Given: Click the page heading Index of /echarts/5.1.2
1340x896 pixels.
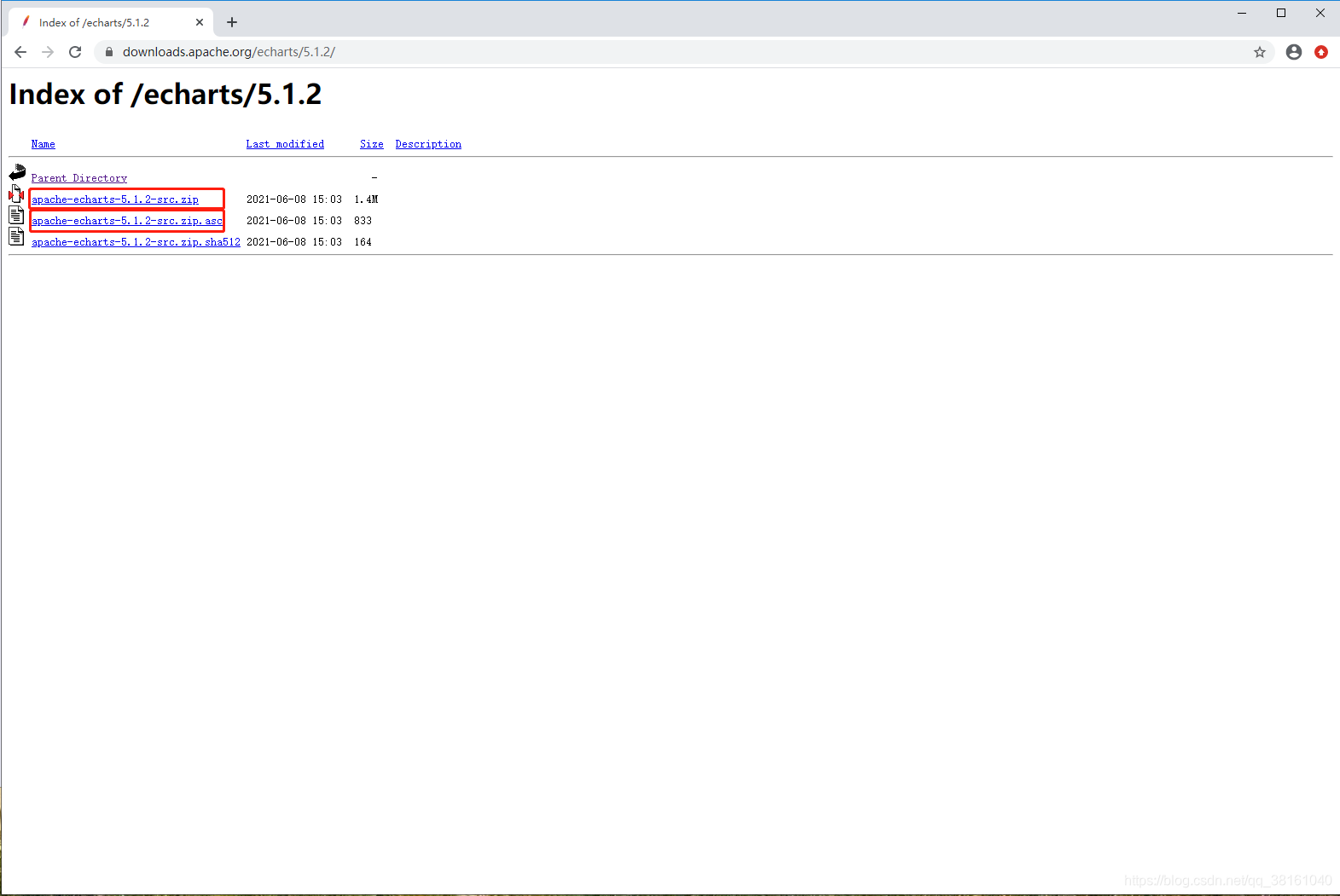Looking at the screenshot, I should tap(165, 95).
